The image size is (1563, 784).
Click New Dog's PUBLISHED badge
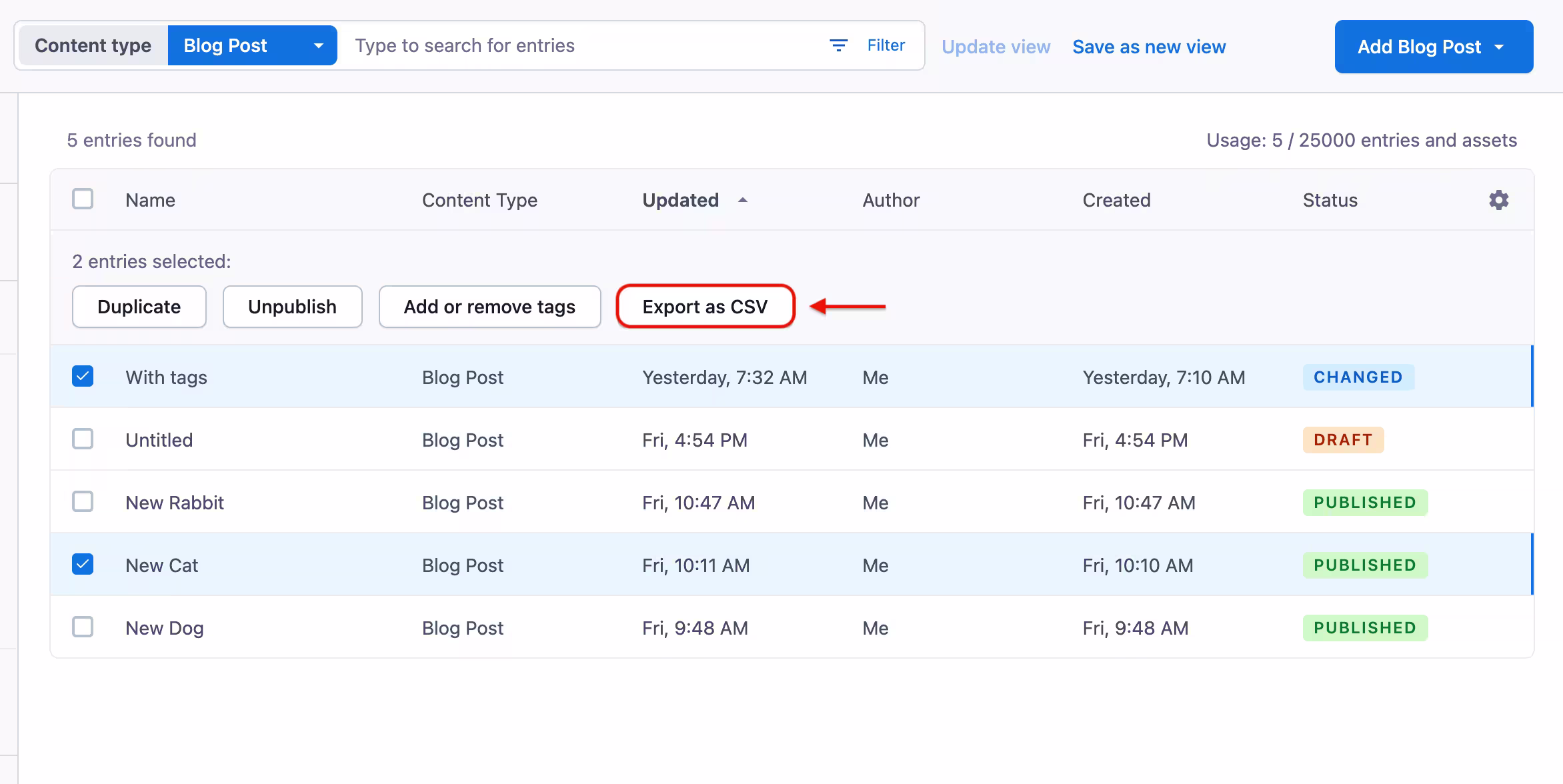coord(1365,628)
